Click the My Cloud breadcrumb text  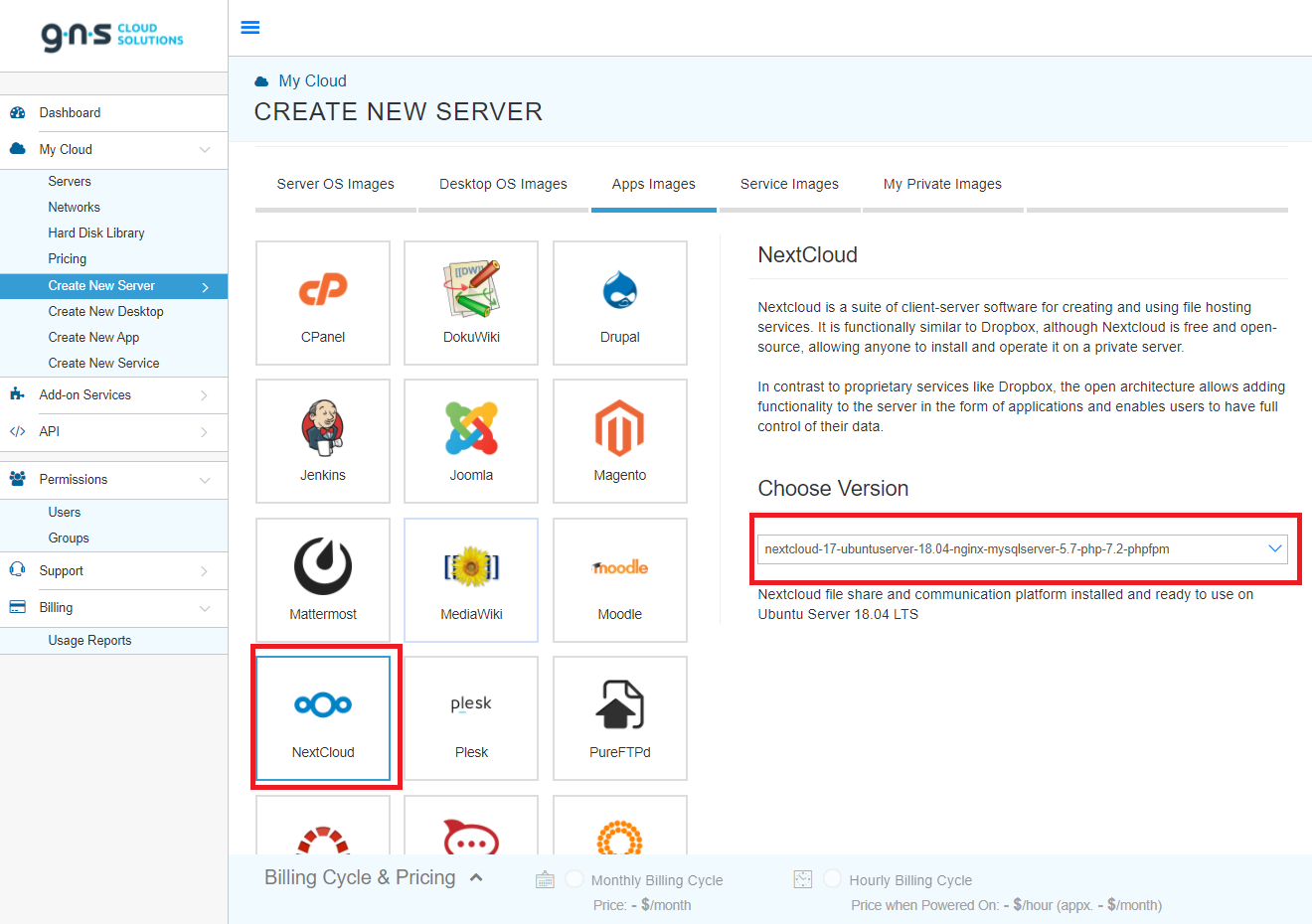pos(313,81)
